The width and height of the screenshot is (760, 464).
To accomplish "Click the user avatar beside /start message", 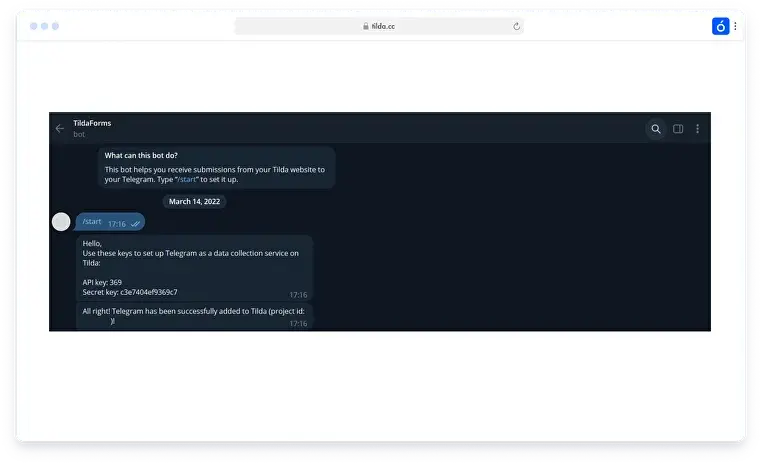I will [x=61, y=222].
